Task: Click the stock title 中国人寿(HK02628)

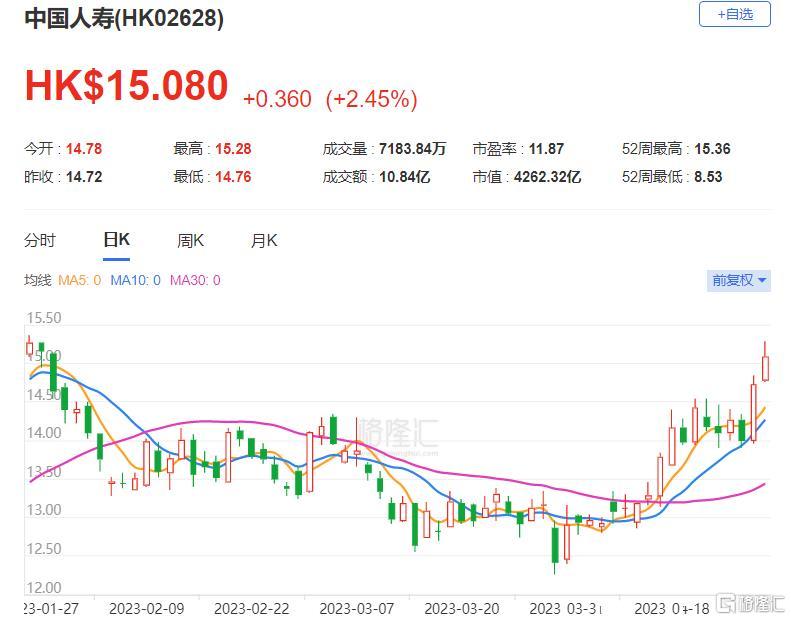Action: (x=124, y=19)
